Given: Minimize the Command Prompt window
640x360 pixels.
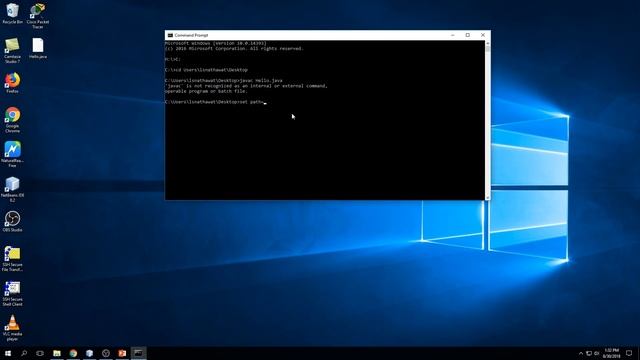Looking at the screenshot, I should pos(453,35).
